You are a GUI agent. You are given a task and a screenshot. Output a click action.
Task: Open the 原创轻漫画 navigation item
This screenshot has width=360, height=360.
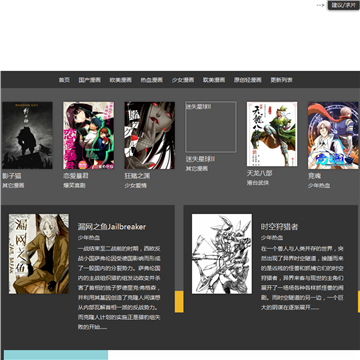point(248,80)
